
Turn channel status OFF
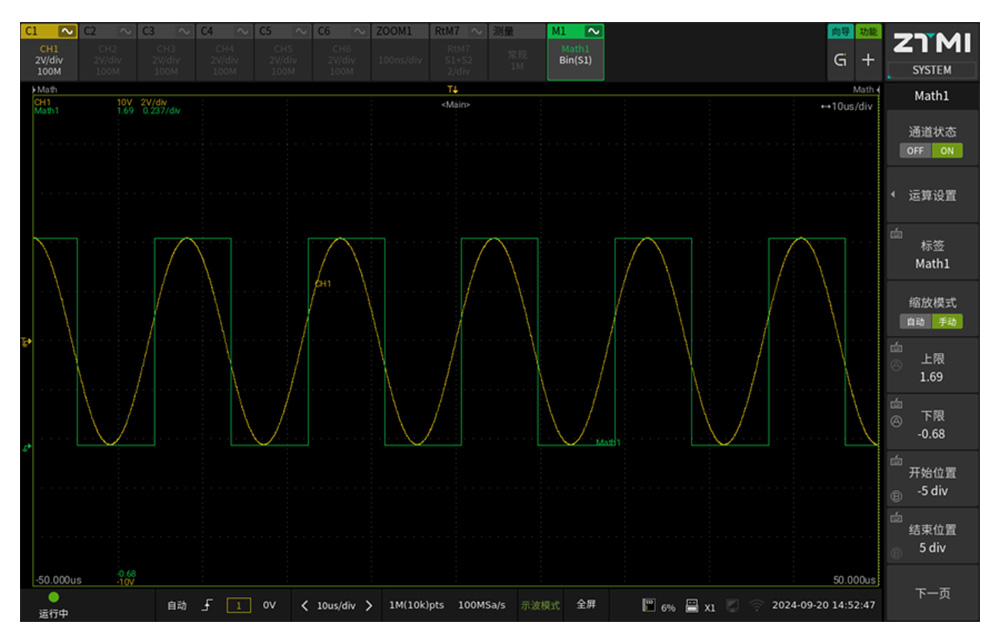click(x=915, y=151)
